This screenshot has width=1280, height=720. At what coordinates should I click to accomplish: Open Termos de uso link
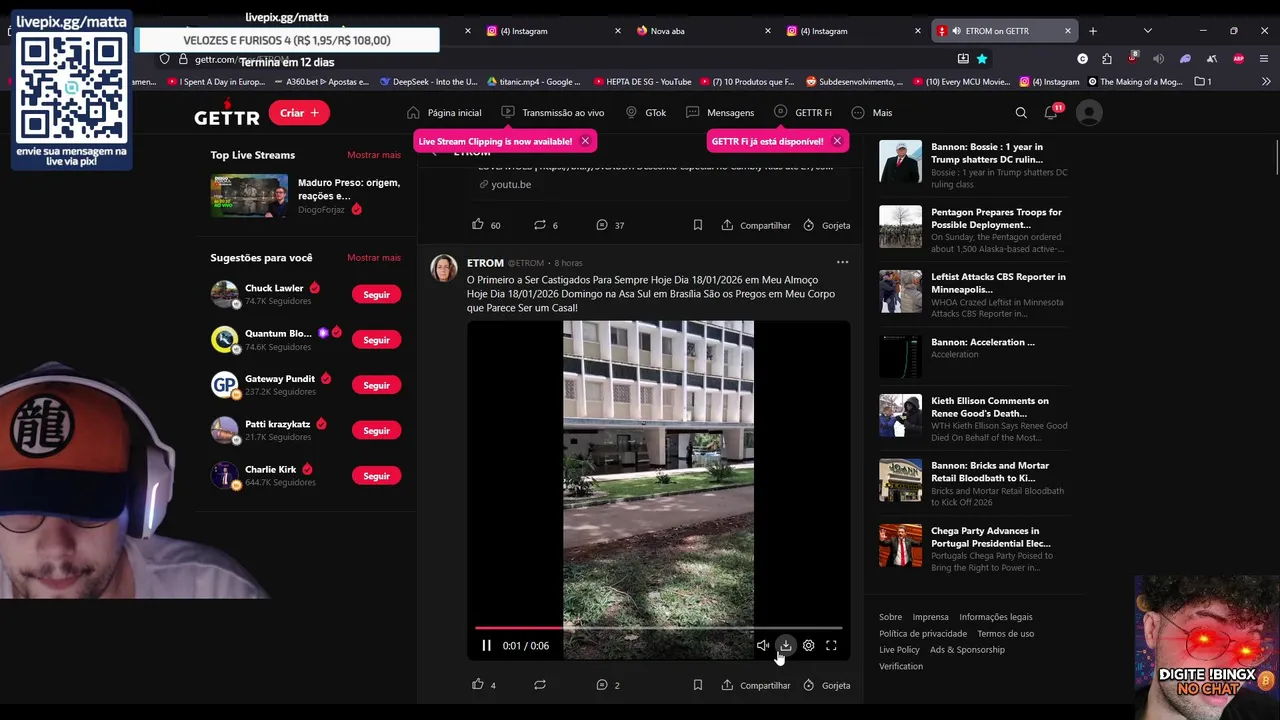(1006, 634)
